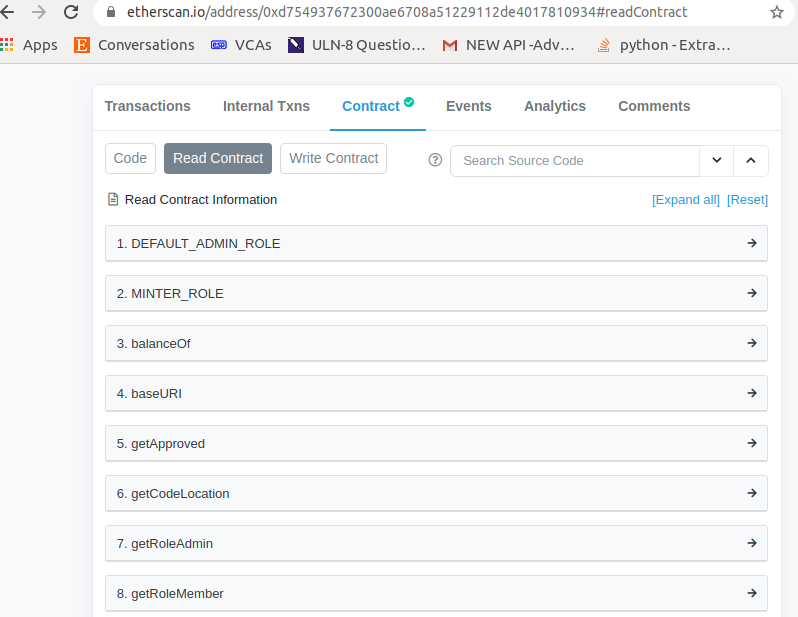
Task: Open the Conversations bookmark
Action: pyautogui.click(x=134, y=45)
